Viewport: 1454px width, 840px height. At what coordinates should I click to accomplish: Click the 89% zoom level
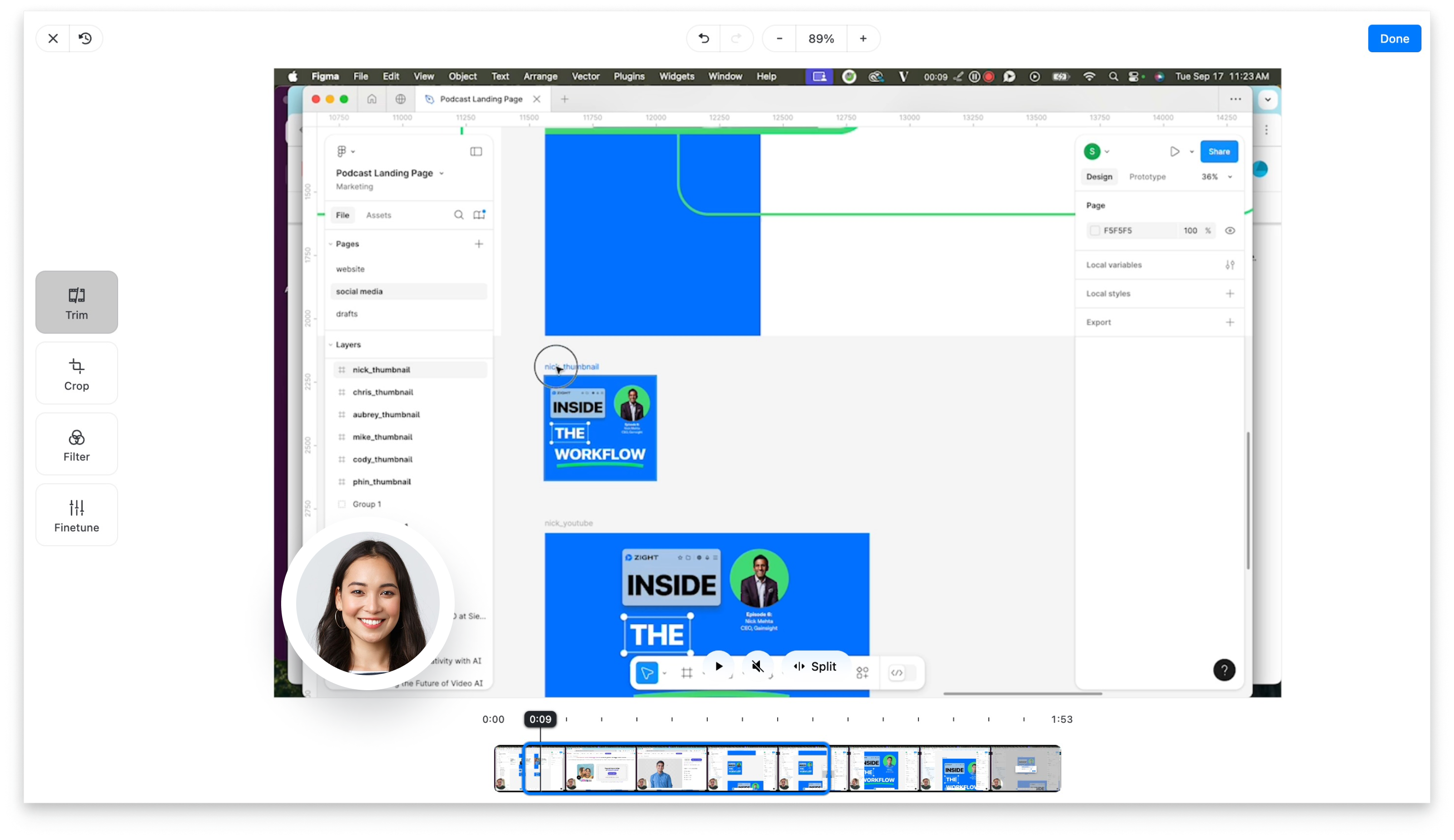[x=820, y=39]
